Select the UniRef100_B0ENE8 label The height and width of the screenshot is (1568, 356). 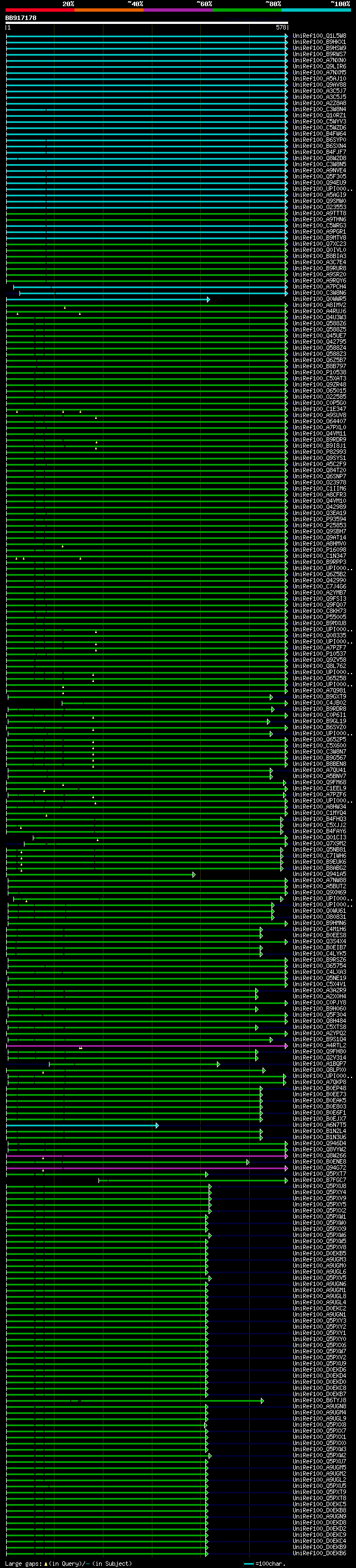tap(319, 1161)
